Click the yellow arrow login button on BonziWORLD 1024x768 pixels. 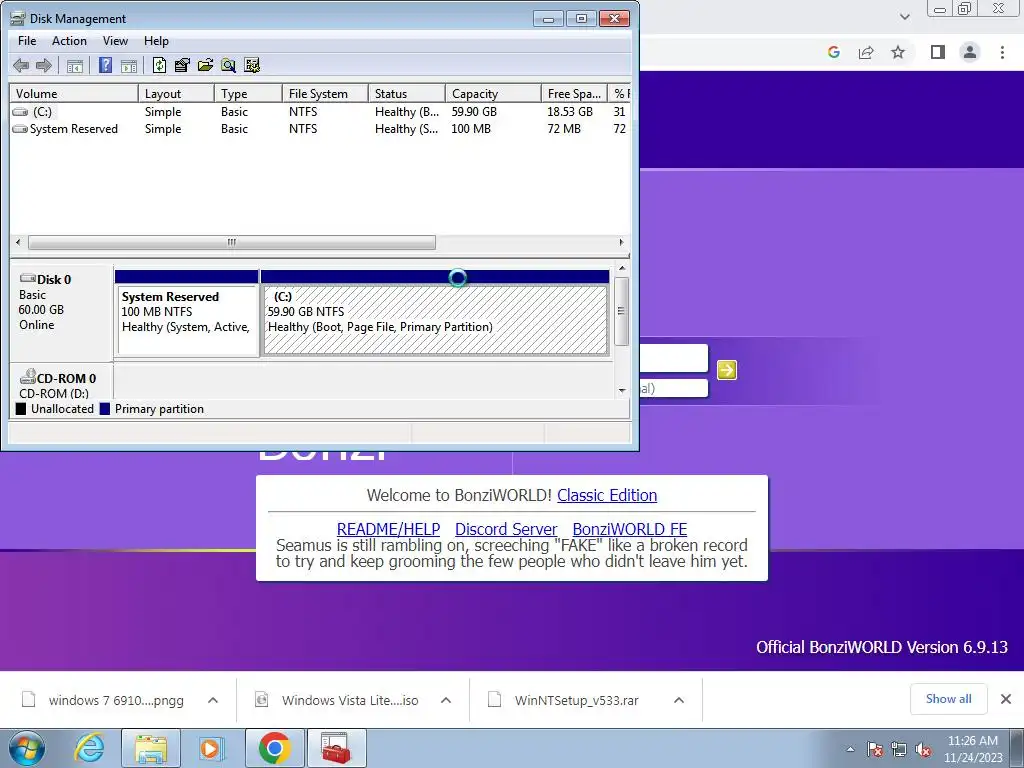(x=727, y=370)
